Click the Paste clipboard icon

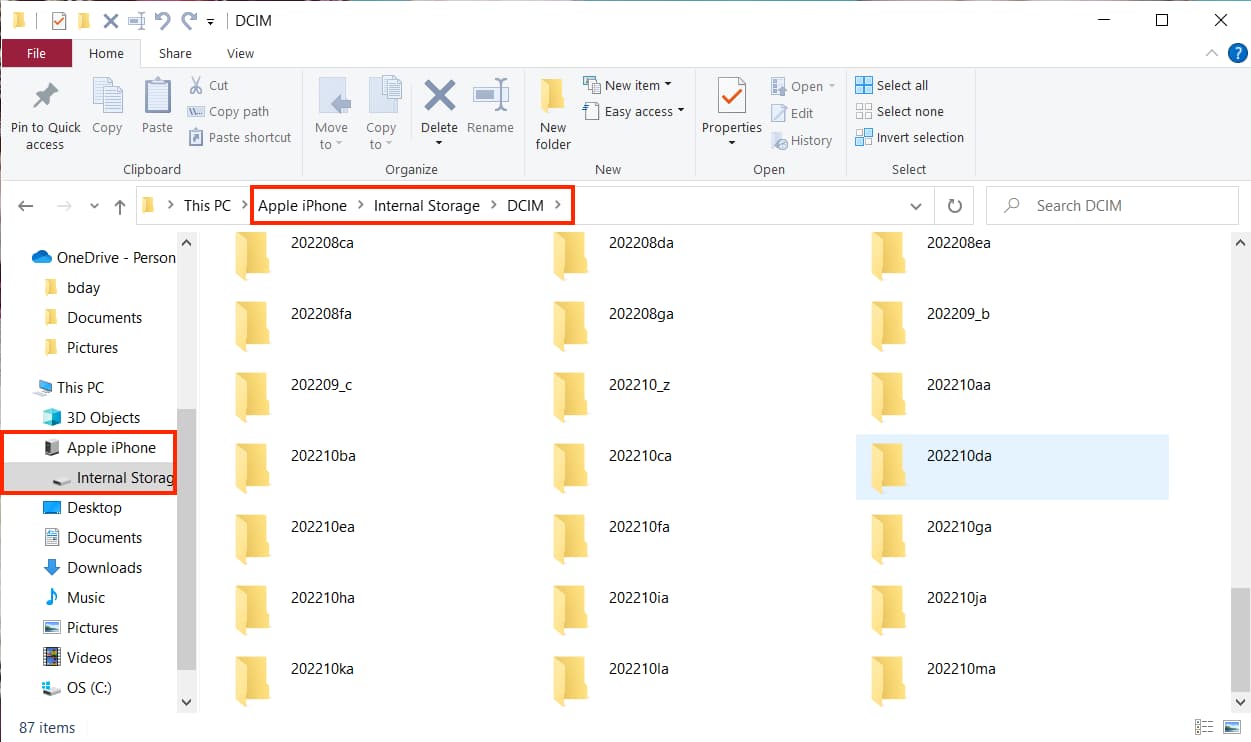[x=157, y=97]
